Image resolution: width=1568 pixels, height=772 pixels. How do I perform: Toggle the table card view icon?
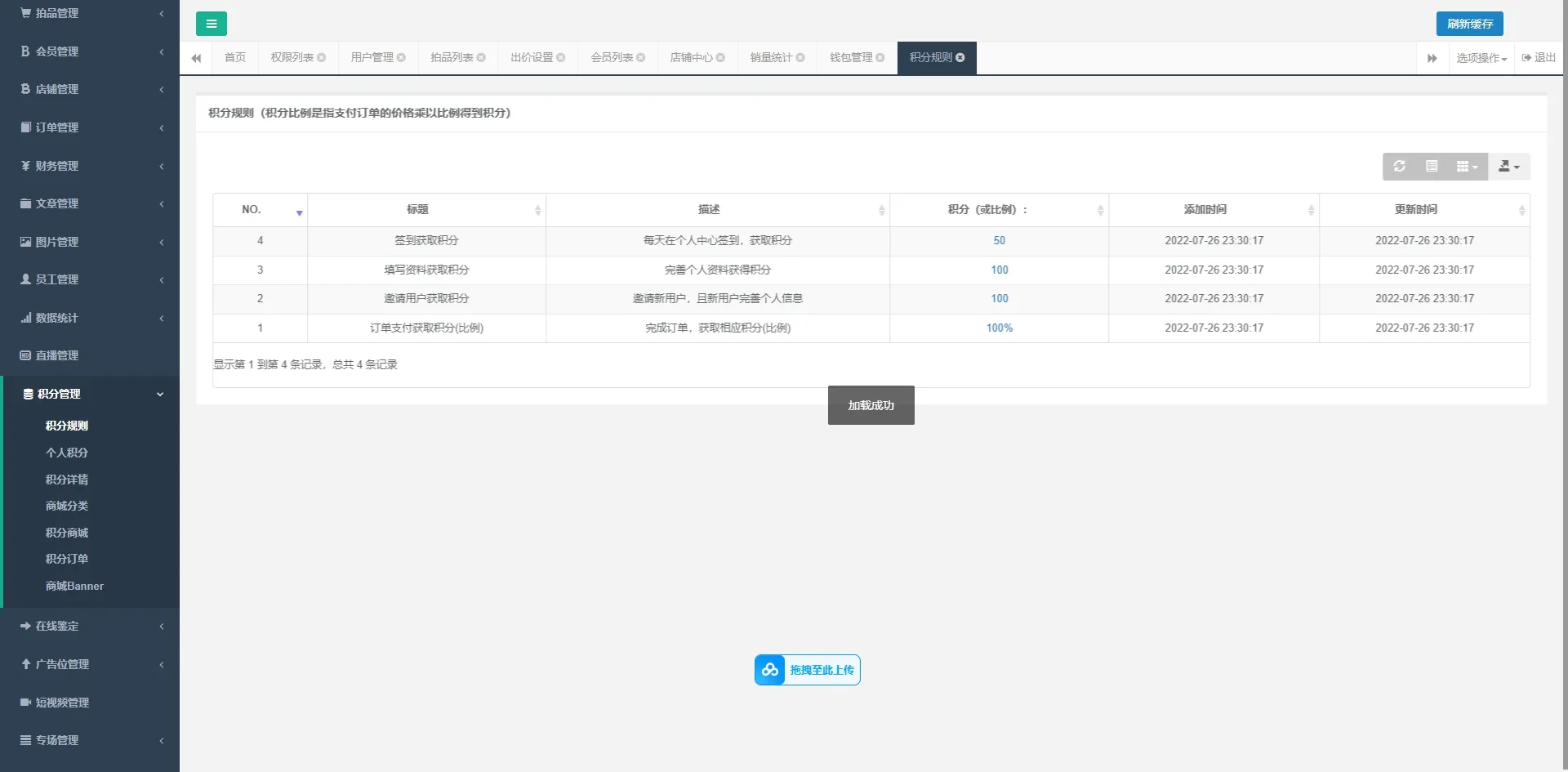[x=1432, y=167]
